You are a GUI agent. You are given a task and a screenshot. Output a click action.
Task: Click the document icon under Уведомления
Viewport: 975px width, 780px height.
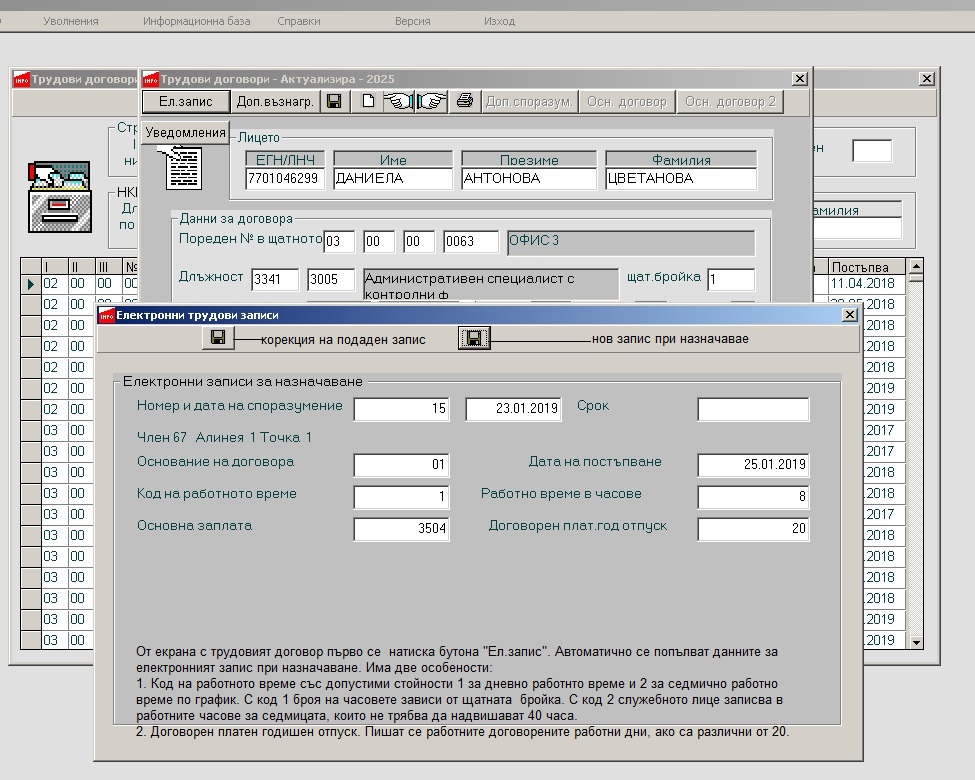point(182,167)
